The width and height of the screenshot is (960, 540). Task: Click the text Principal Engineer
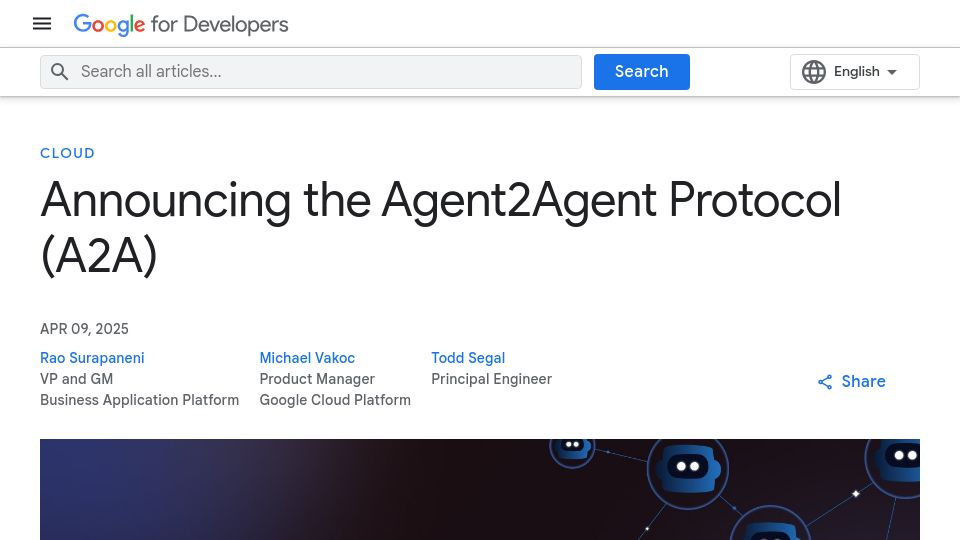pyautogui.click(x=492, y=379)
